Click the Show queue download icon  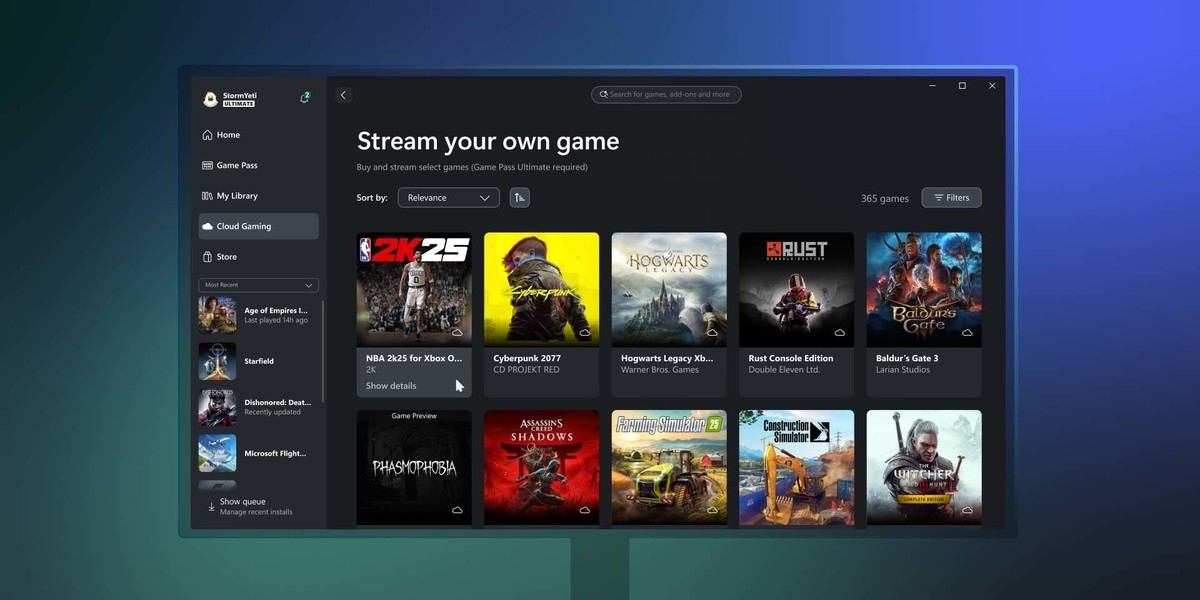point(211,507)
